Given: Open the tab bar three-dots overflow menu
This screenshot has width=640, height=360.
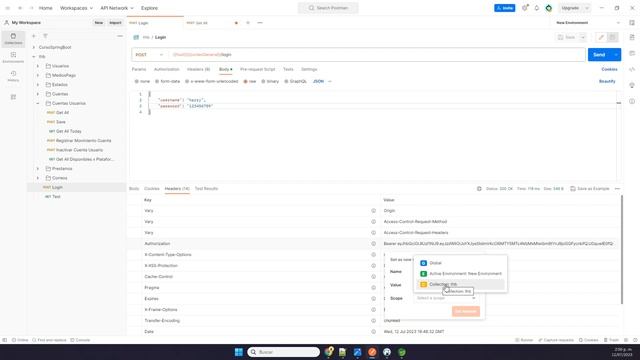Looking at the screenshot, I should pos(260,23).
